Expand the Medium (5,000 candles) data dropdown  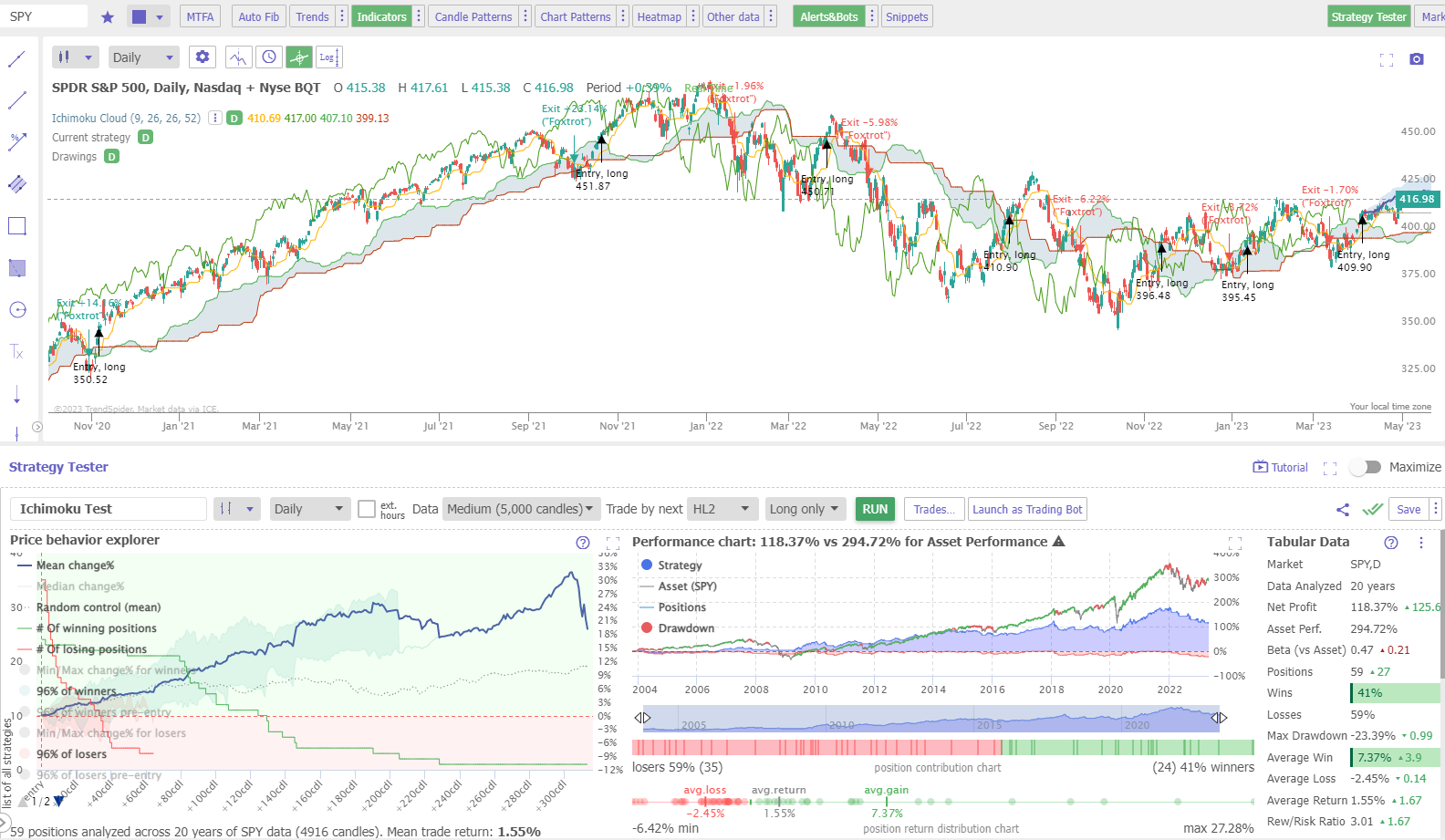pyautogui.click(x=519, y=509)
